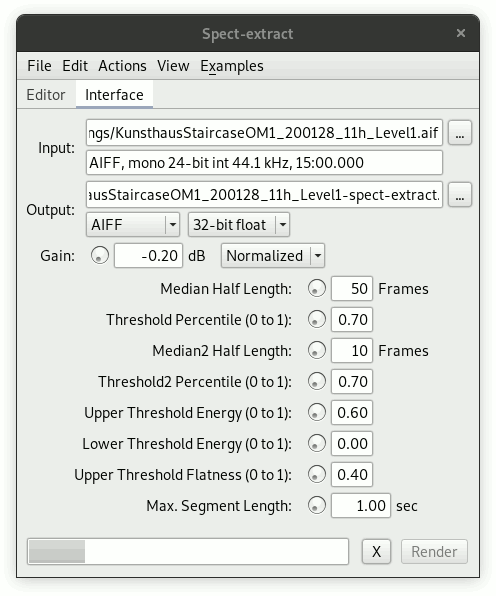Viewport: 496px width, 596px height.
Task: Click the Max. Segment Length knob
Action: tap(317, 506)
